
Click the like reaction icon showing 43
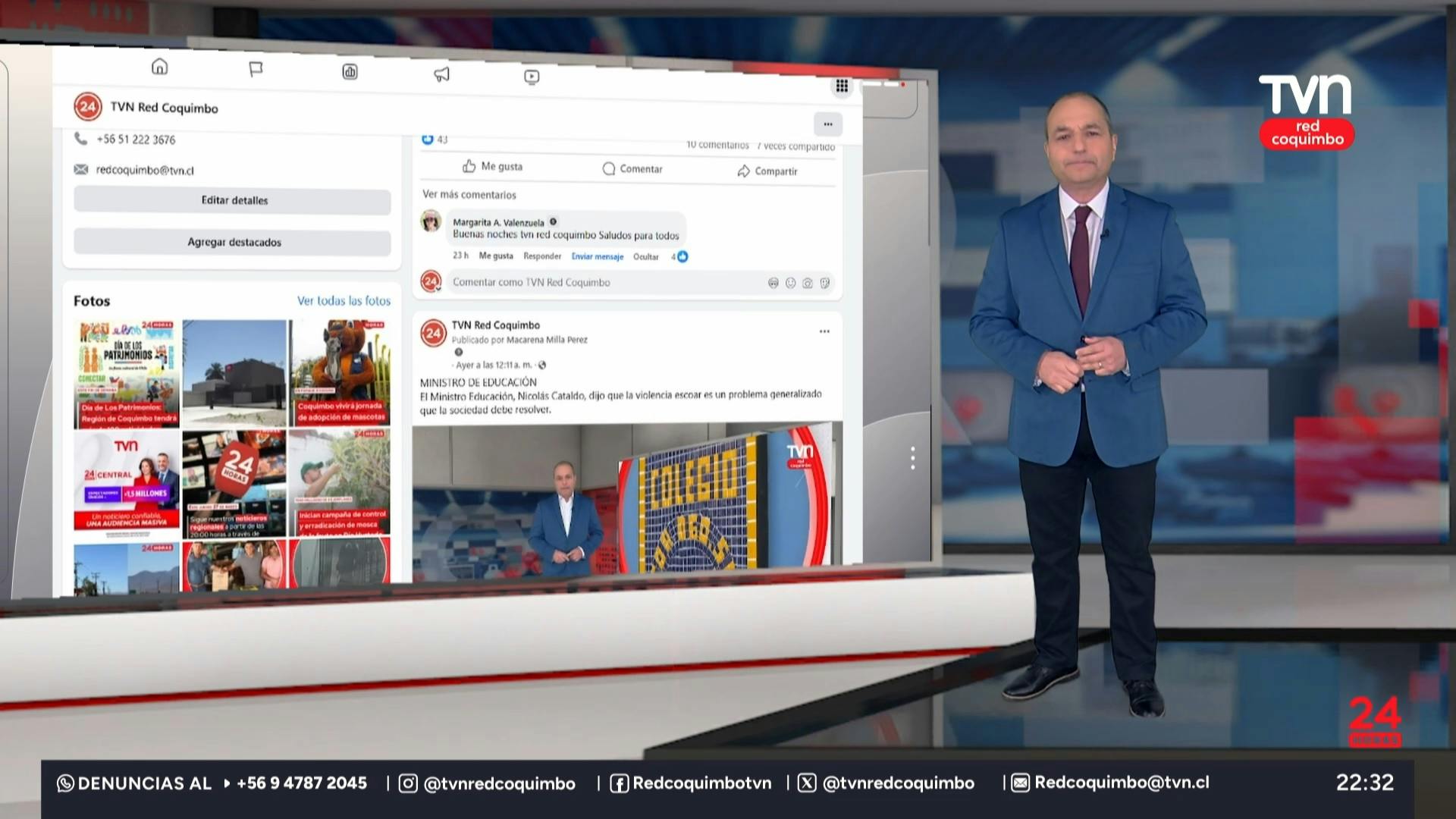pos(428,139)
